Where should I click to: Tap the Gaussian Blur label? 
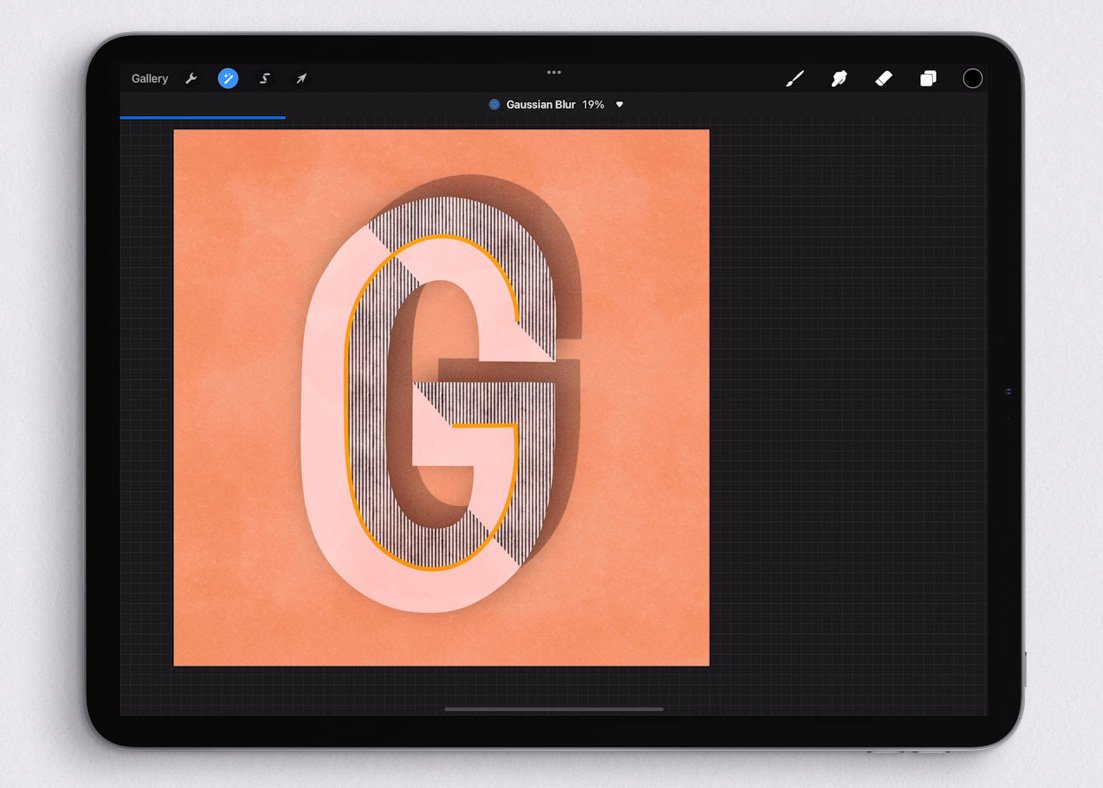(541, 104)
